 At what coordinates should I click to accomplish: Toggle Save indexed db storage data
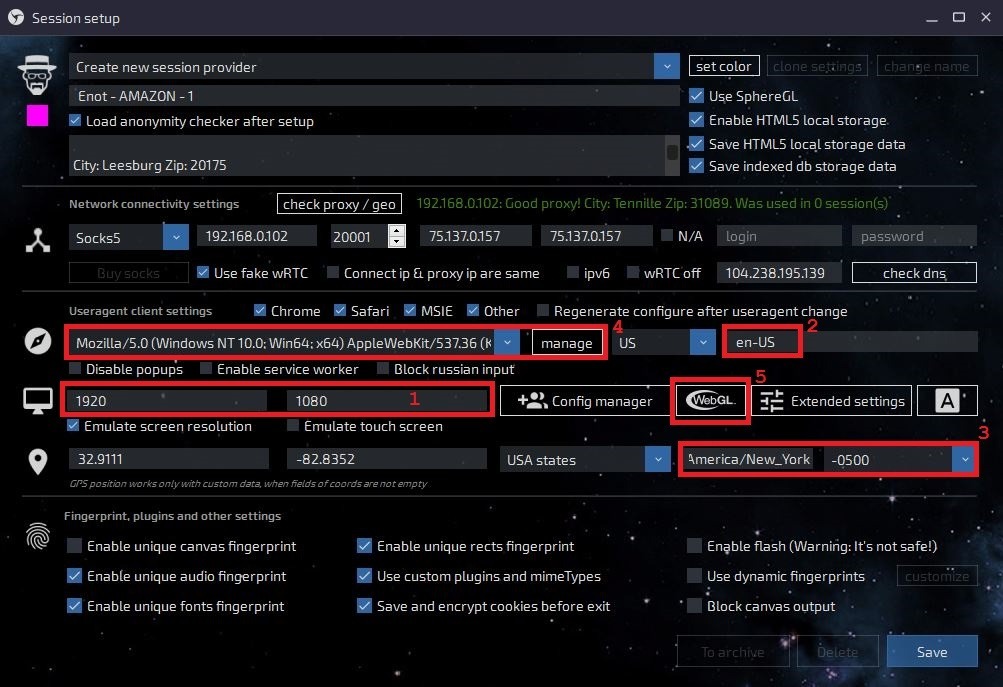696,166
